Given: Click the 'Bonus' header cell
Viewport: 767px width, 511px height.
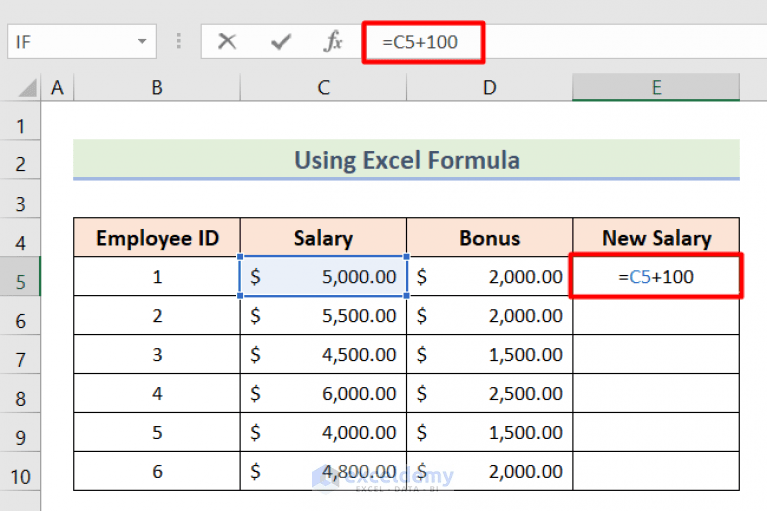Looking at the screenshot, I should [490, 238].
